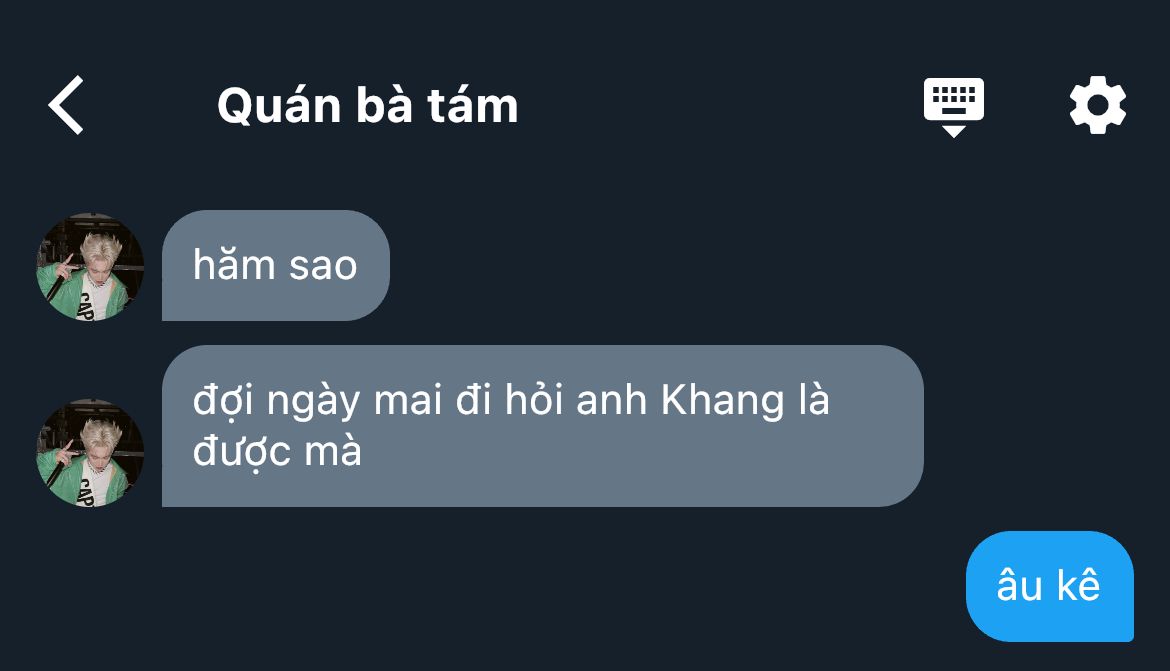
Task: View profile photo of blond-haired sender, top
Action: (x=90, y=266)
